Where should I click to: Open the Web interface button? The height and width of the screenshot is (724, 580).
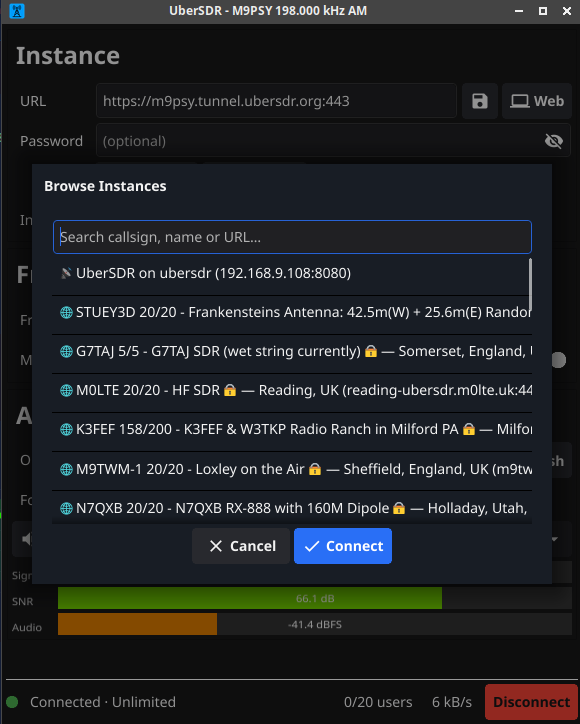537,101
